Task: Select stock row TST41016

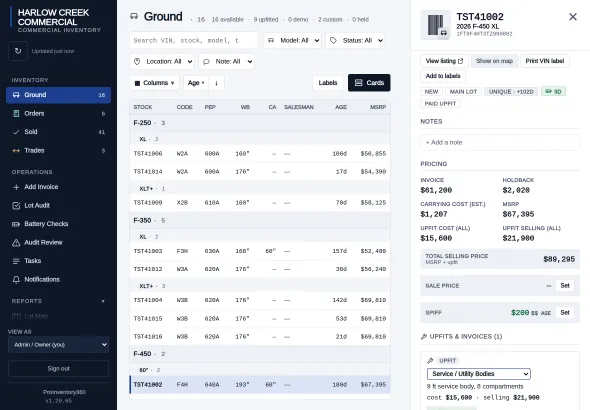Action: pos(260,337)
